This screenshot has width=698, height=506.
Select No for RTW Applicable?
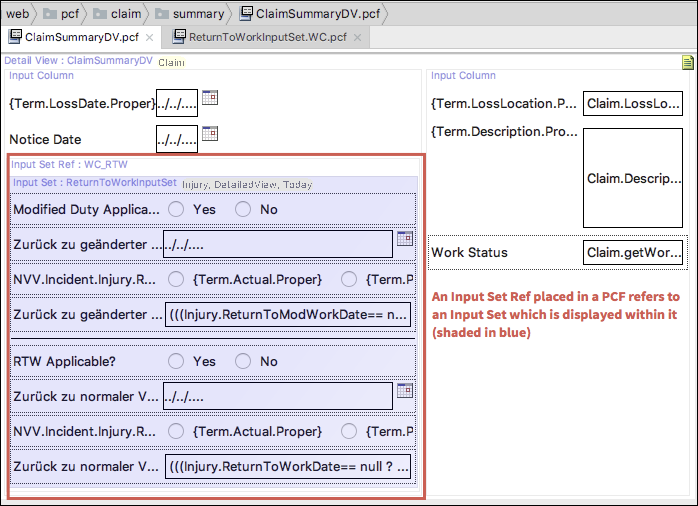[242, 361]
